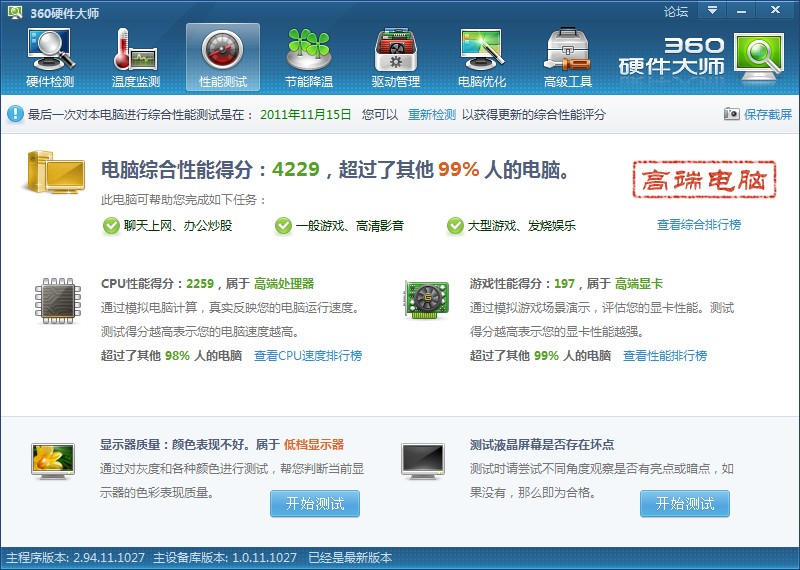
Task: Click the 高端电脑 red stamp badge
Action: (705, 181)
